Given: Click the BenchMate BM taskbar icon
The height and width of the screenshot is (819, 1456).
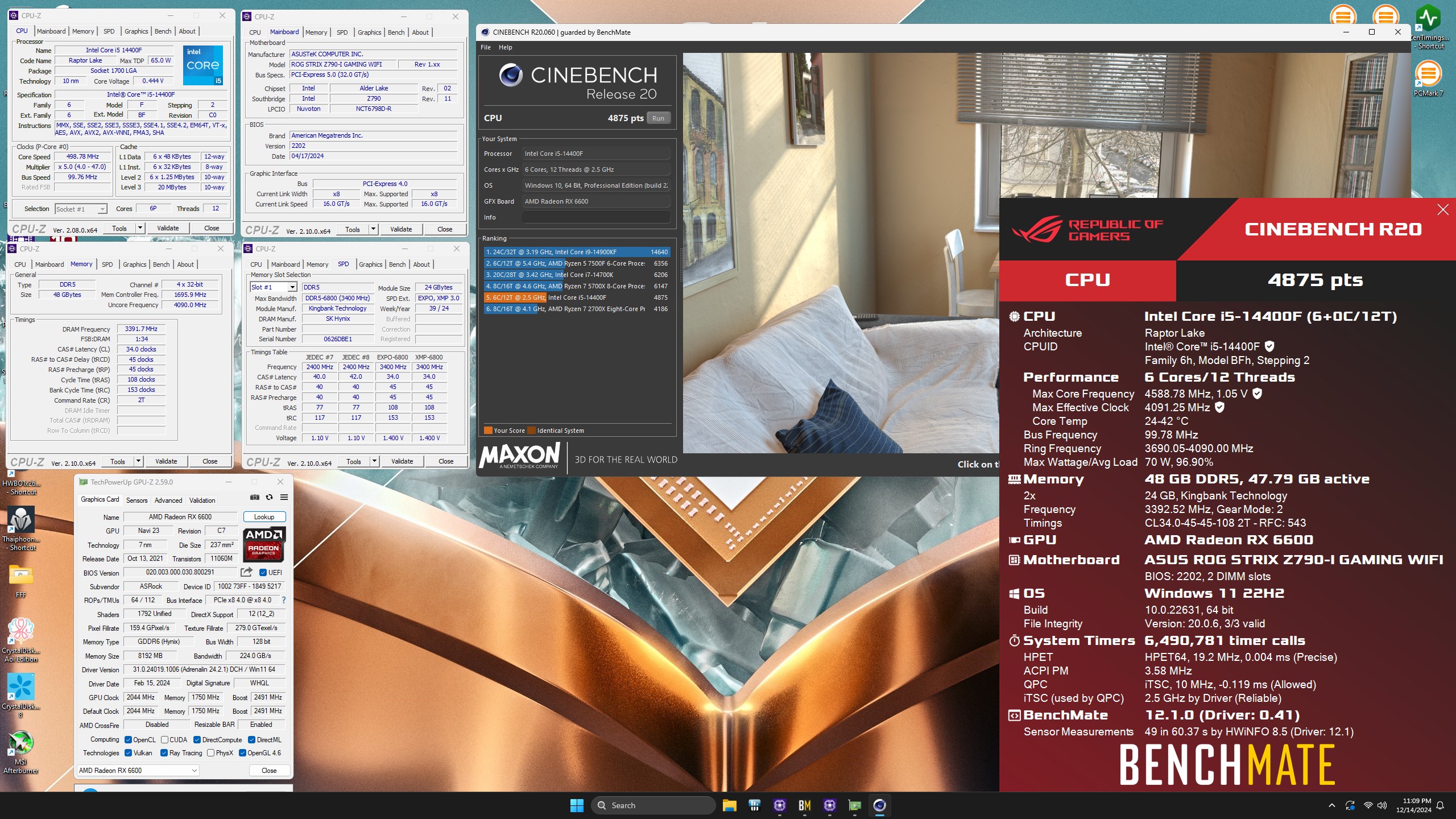Looking at the screenshot, I should point(804,805).
